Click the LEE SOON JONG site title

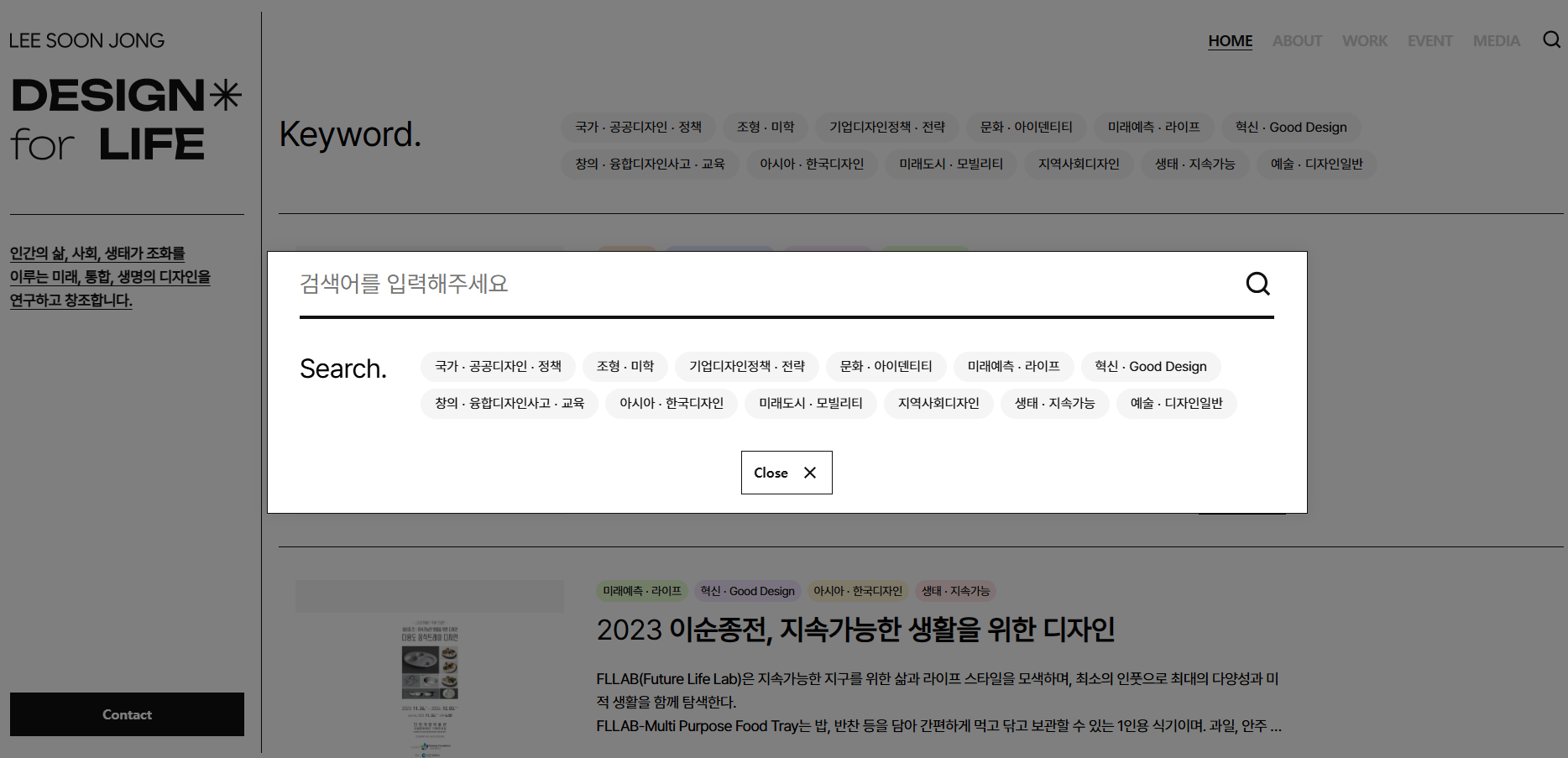coord(86,41)
